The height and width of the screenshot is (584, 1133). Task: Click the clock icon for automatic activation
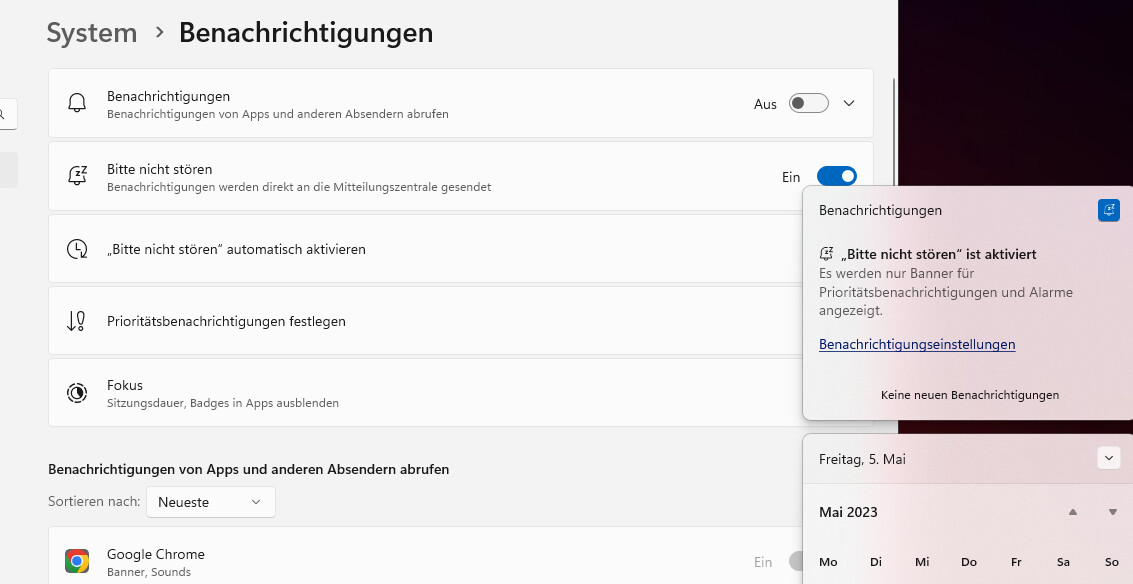[x=77, y=249]
